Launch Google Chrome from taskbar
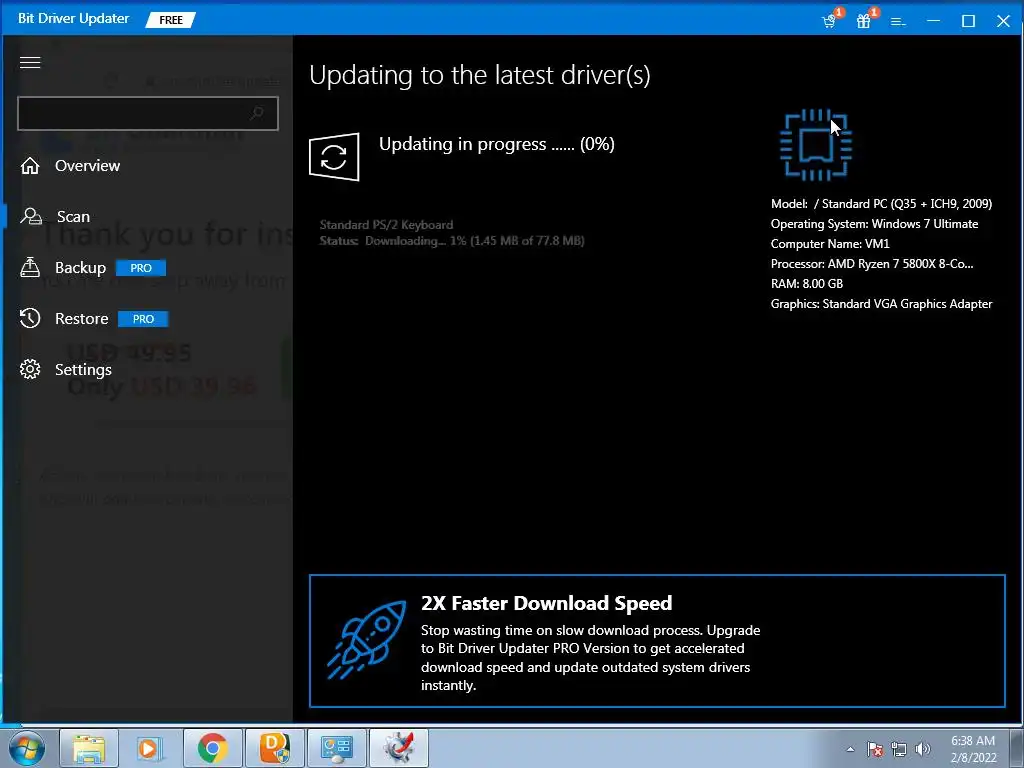 [x=212, y=748]
